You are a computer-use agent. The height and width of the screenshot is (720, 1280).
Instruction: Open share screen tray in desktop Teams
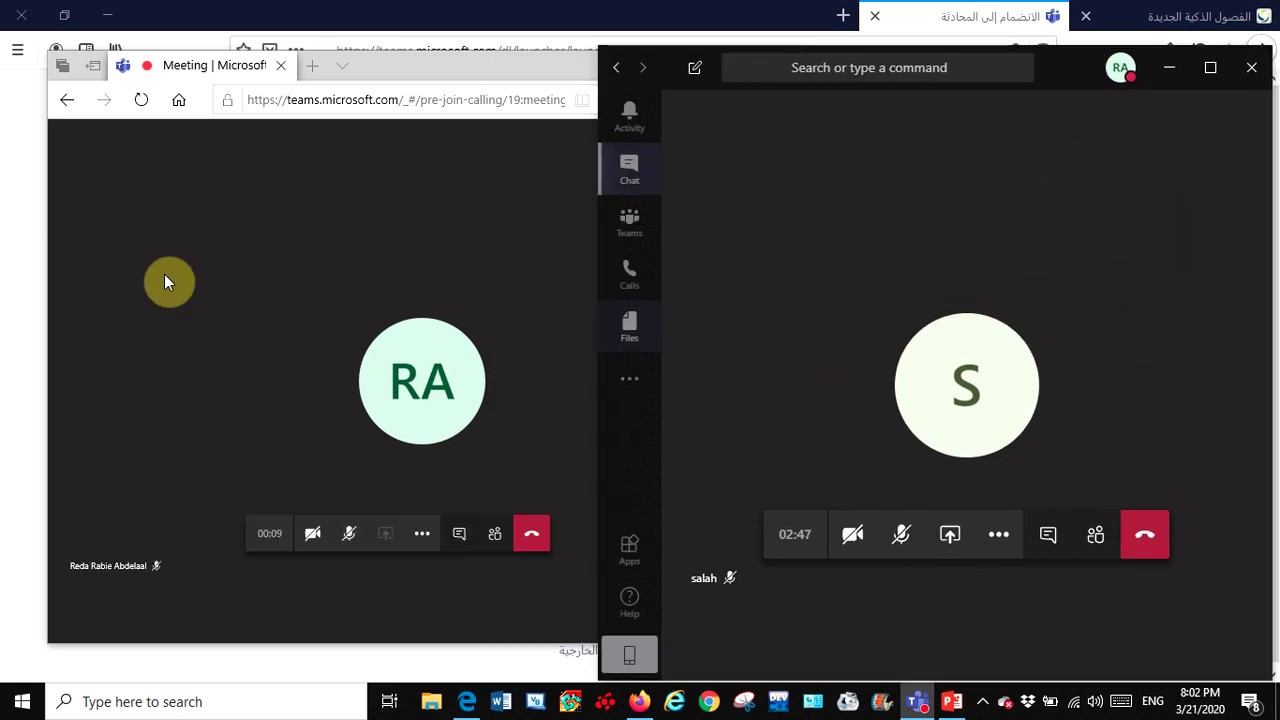(x=950, y=535)
